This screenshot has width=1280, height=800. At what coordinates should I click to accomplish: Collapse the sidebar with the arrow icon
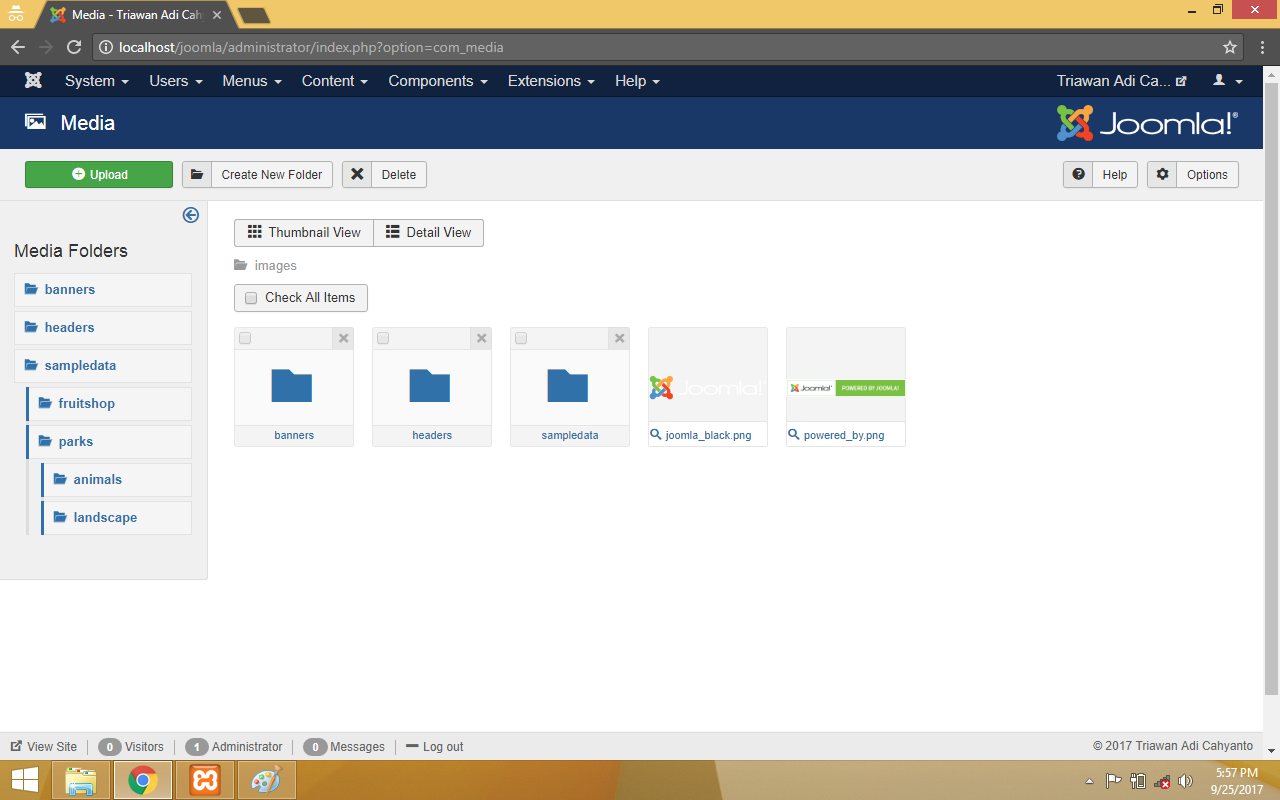click(191, 215)
